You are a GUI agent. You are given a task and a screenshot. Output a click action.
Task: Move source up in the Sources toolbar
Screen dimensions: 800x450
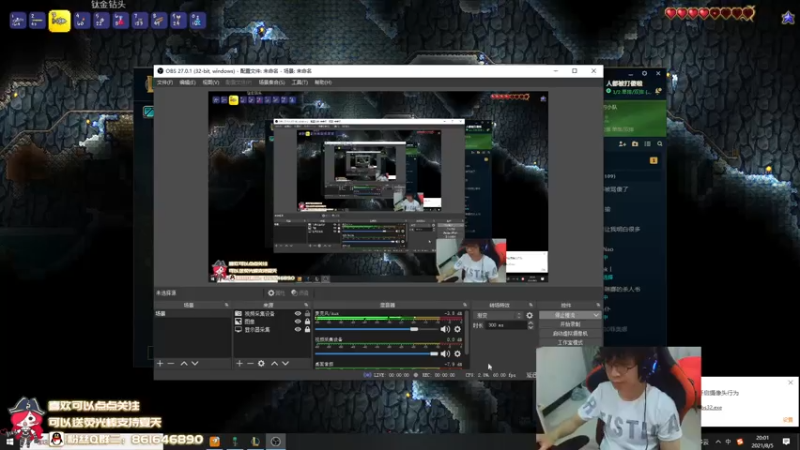274,363
